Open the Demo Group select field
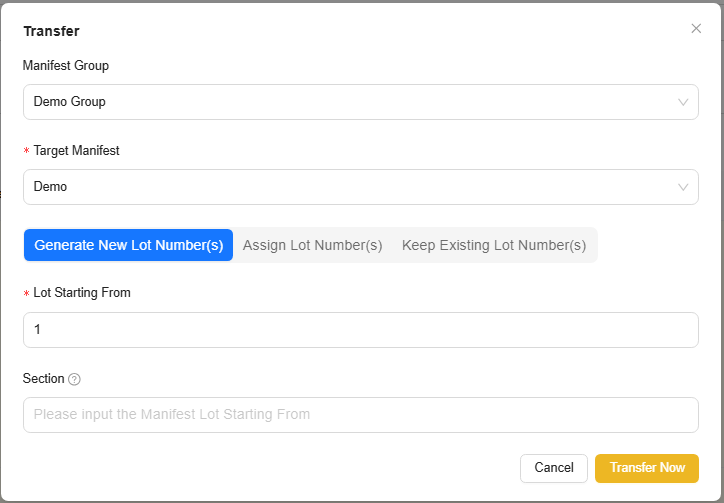The image size is (724, 503). click(x=350, y=102)
